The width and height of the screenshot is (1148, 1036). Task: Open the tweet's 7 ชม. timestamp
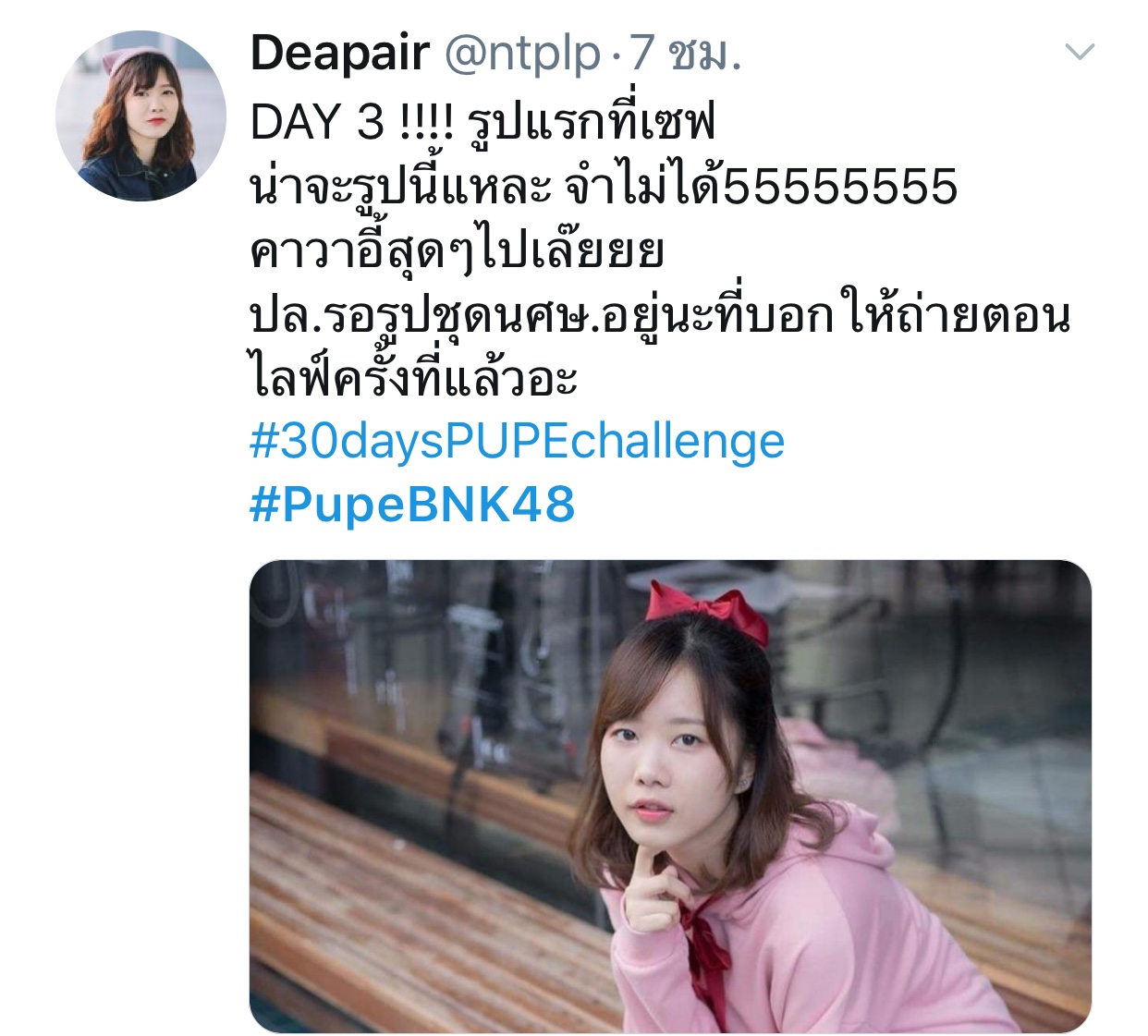(685, 54)
